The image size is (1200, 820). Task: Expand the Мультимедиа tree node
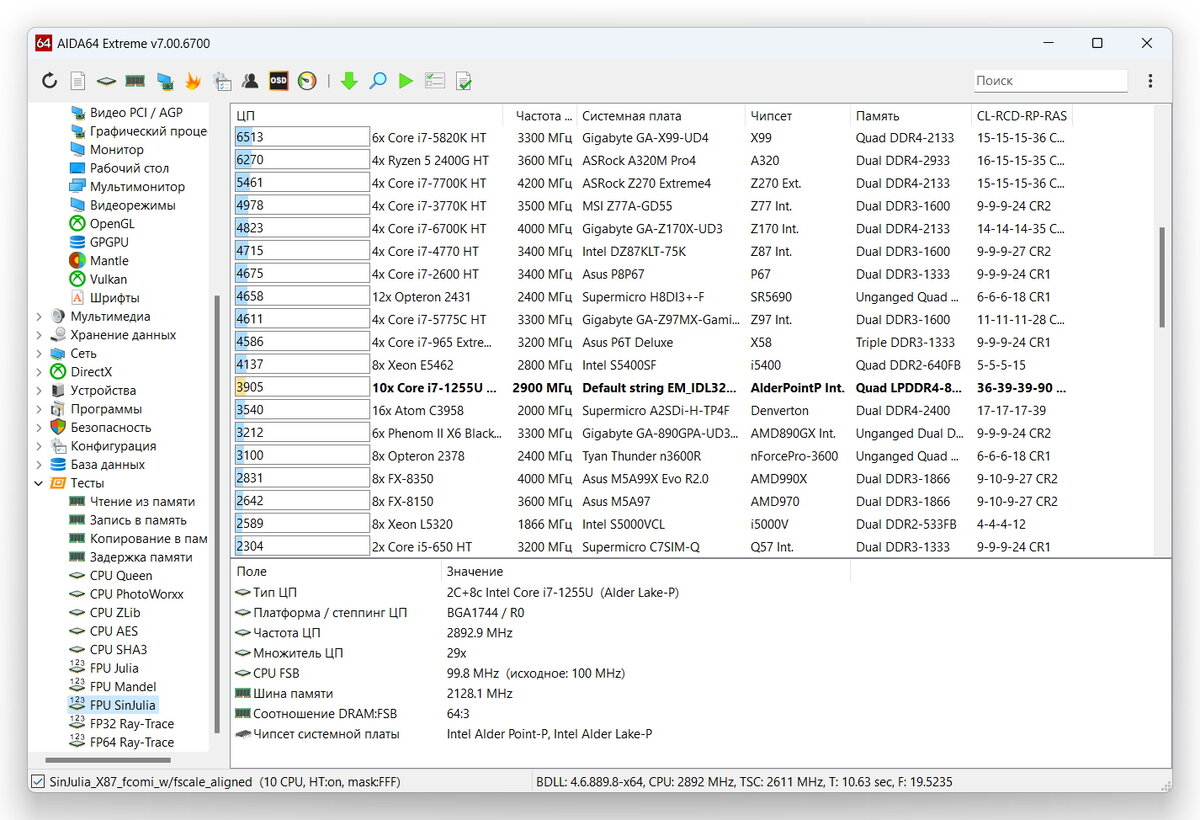pos(39,316)
